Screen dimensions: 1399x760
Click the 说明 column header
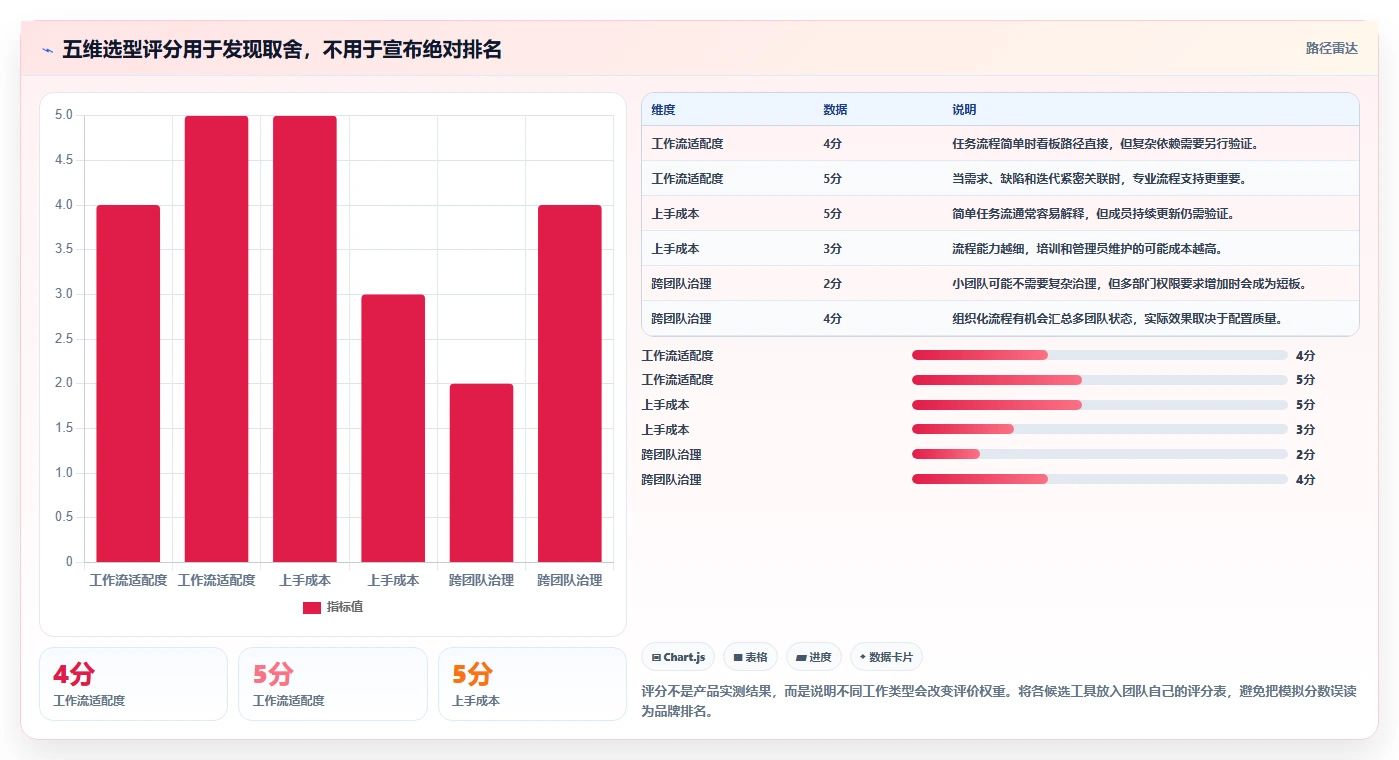click(964, 110)
